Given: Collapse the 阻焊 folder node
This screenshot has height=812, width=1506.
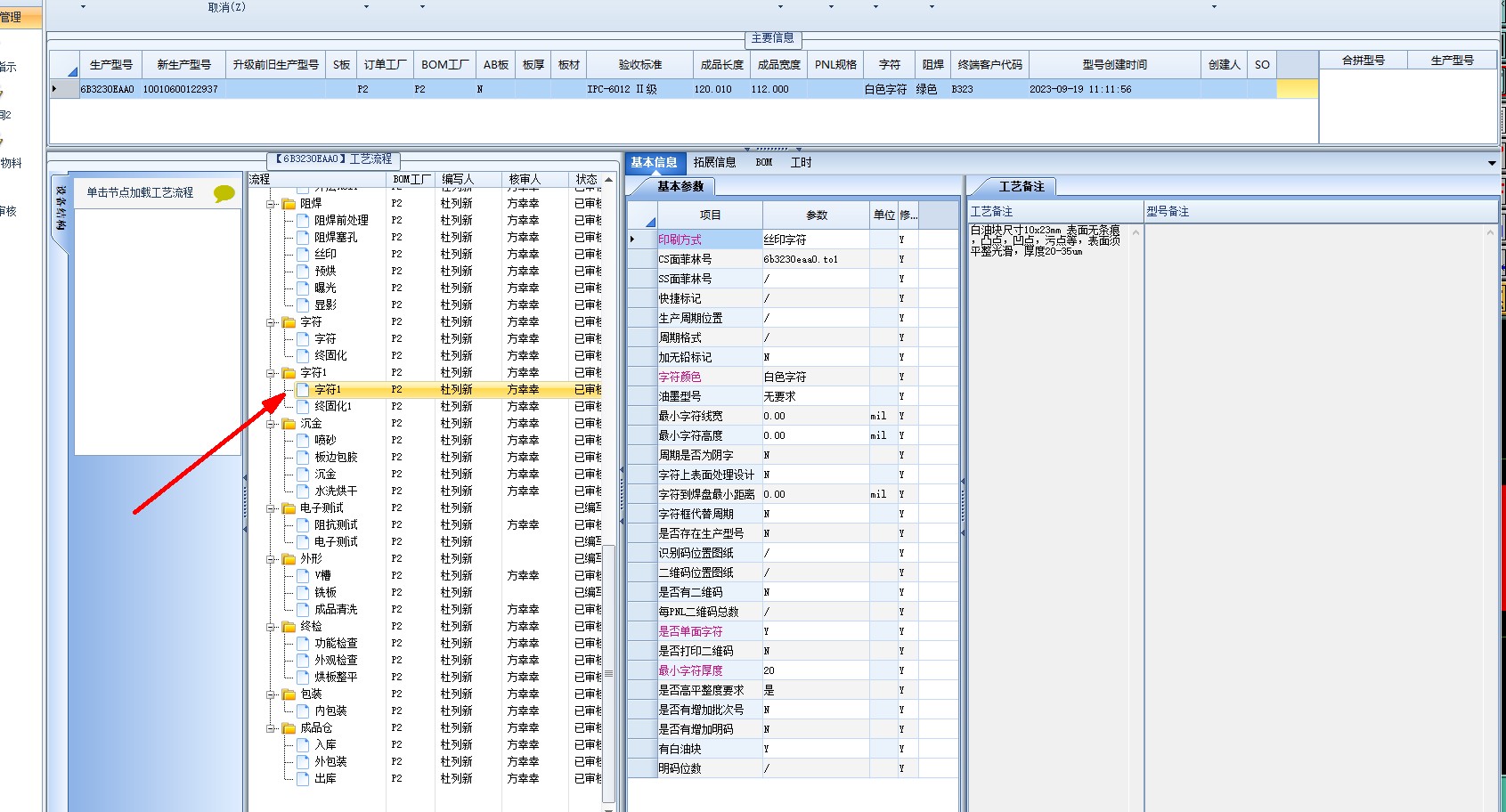Looking at the screenshot, I should click(x=271, y=204).
